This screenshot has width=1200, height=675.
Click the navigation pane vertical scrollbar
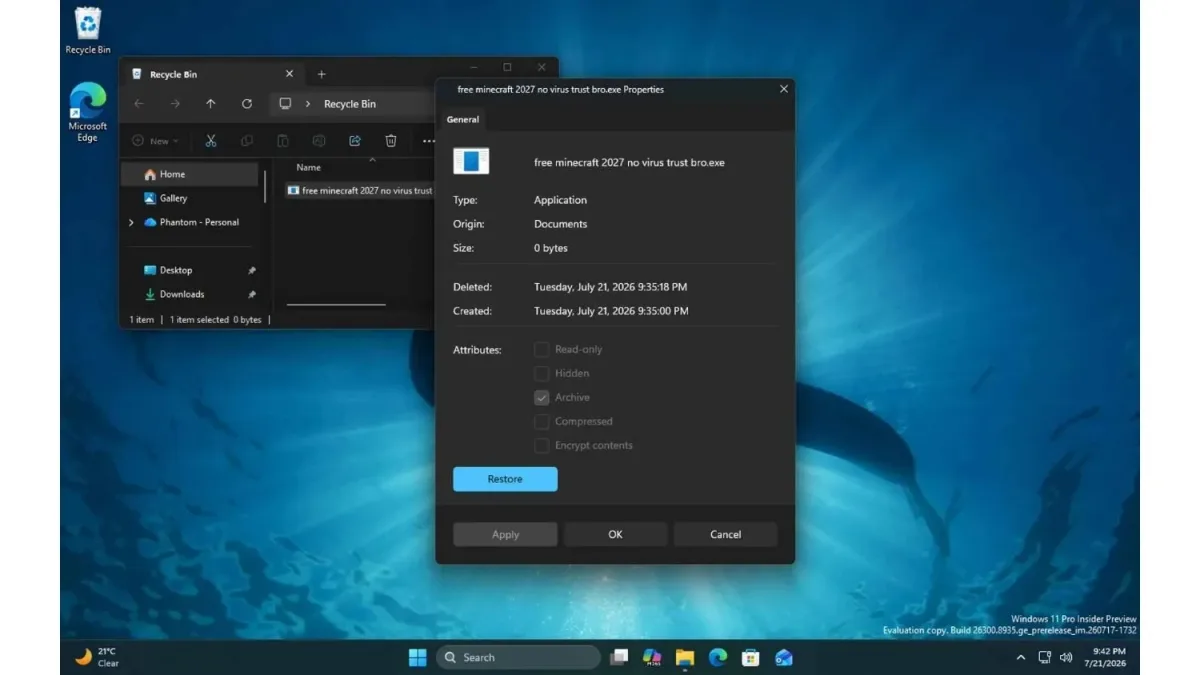[265, 186]
